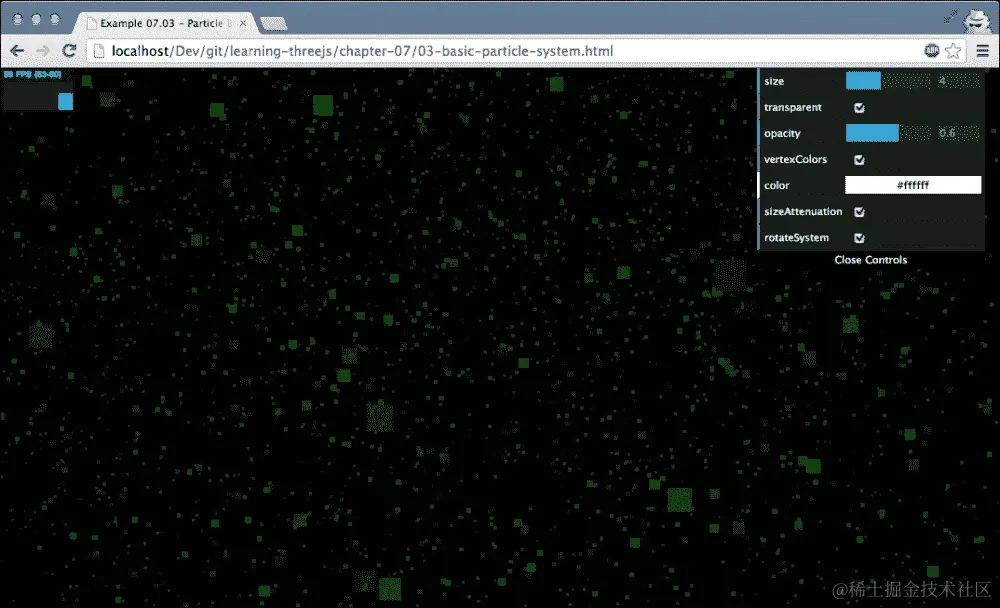Click the badge icon beside the bookmark star

point(931,50)
